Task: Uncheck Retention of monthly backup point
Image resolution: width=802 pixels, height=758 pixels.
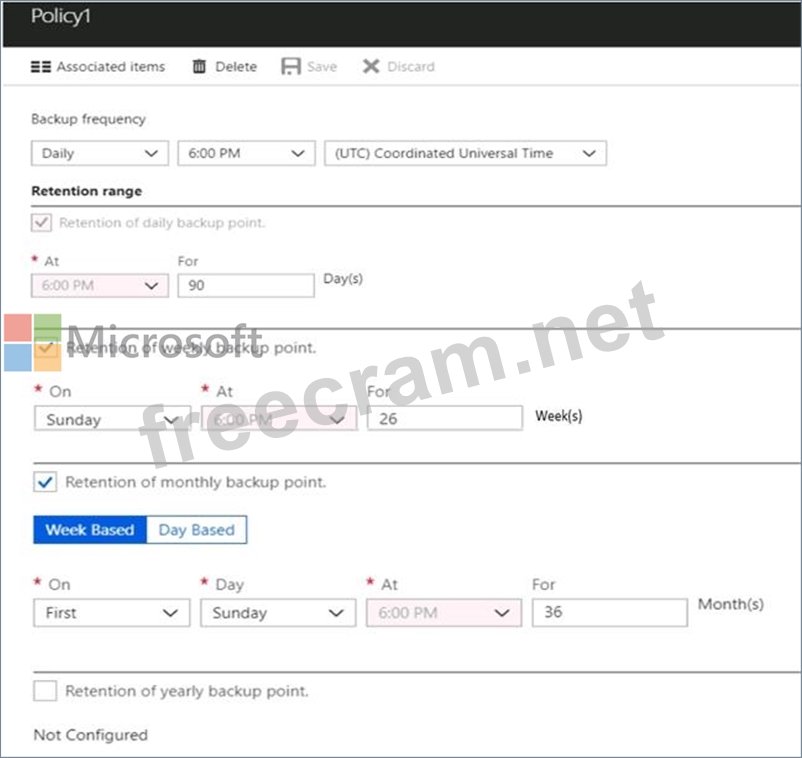Action: coord(45,482)
